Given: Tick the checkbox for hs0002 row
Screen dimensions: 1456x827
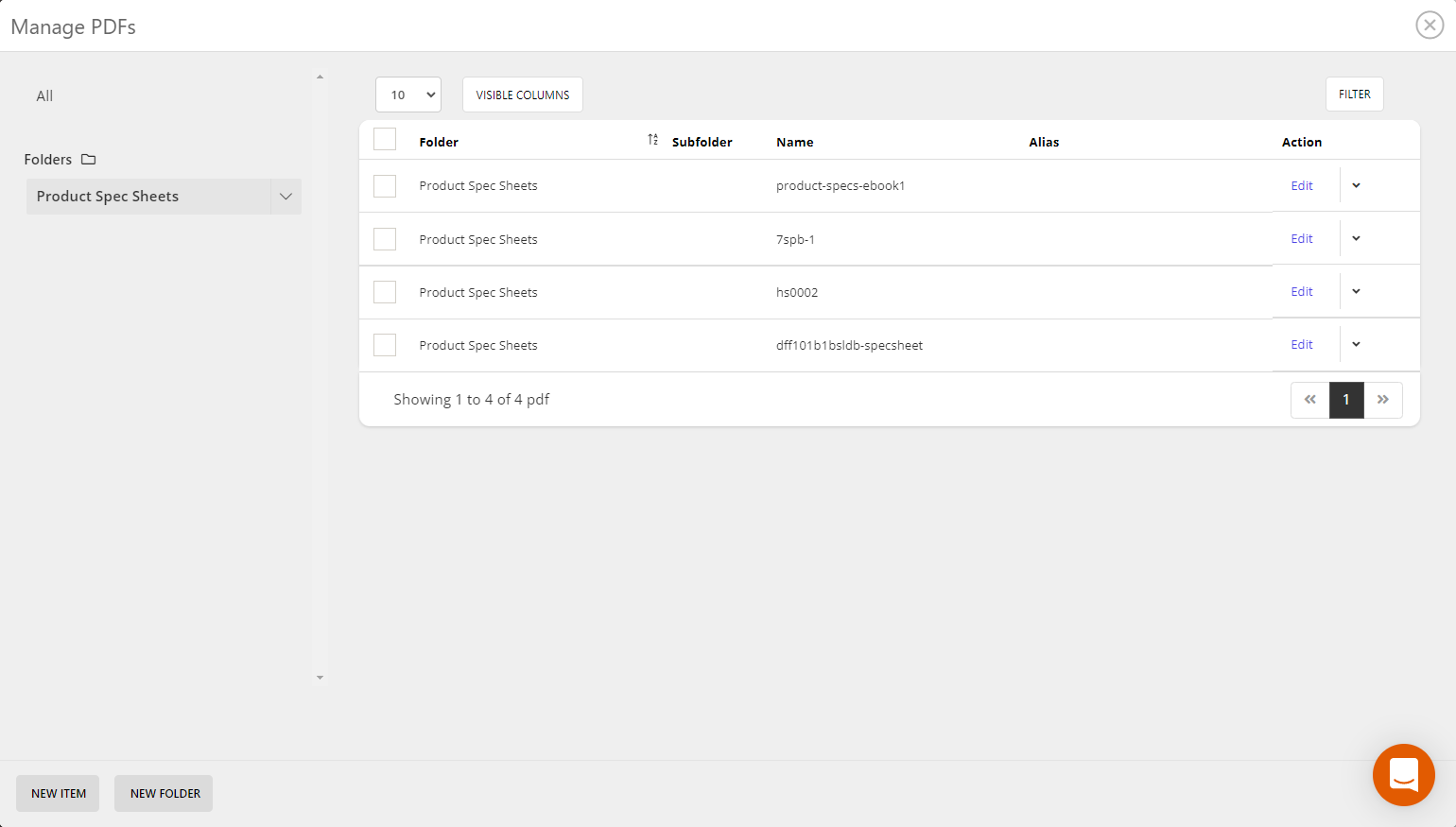Looking at the screenshot, I should click(x=385, y=292).
